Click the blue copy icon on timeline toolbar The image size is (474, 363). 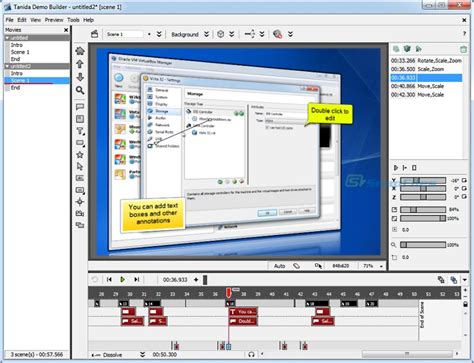click(453, 280)
